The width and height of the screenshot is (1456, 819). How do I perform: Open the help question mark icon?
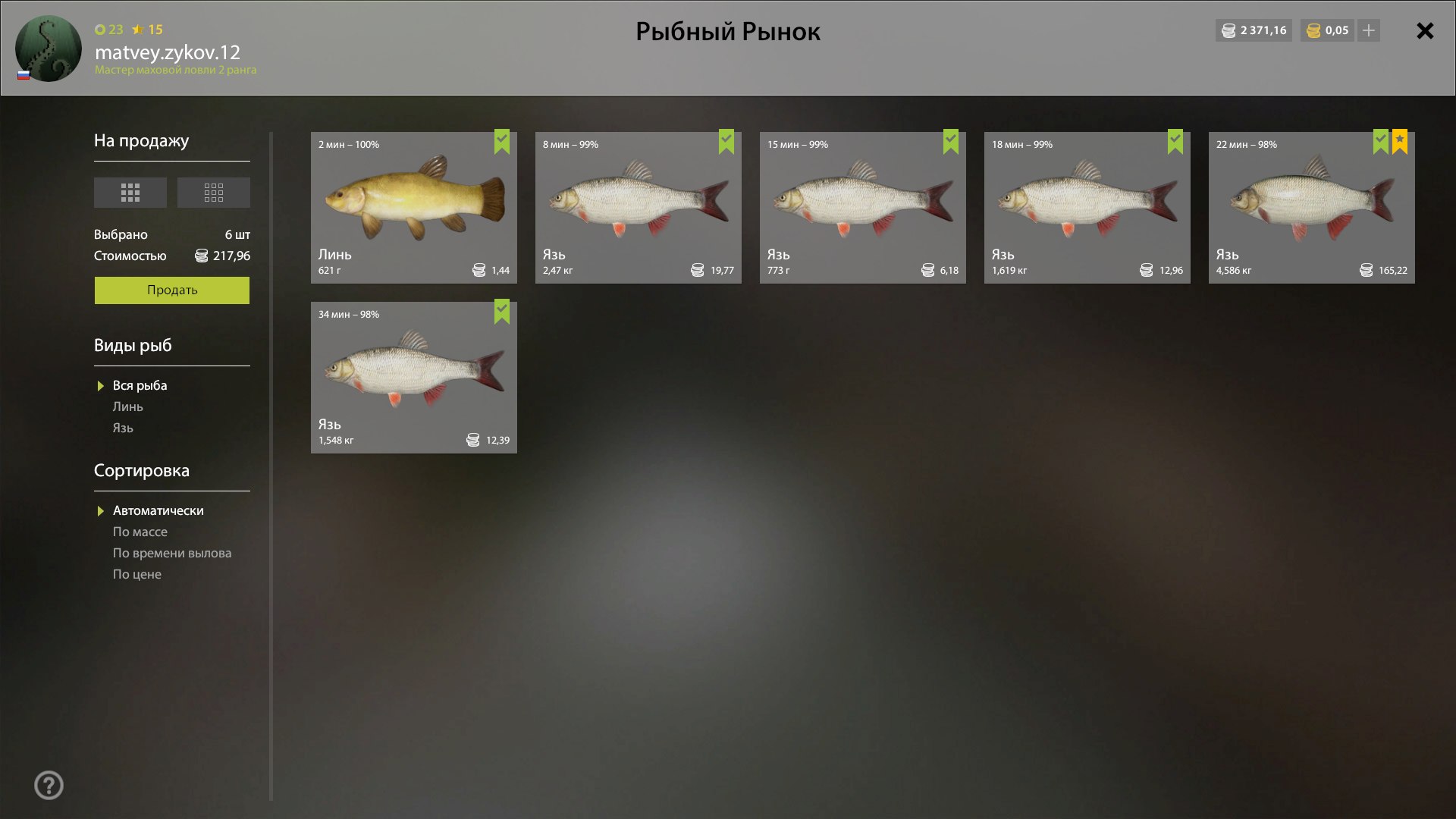(x=49, y=785)
